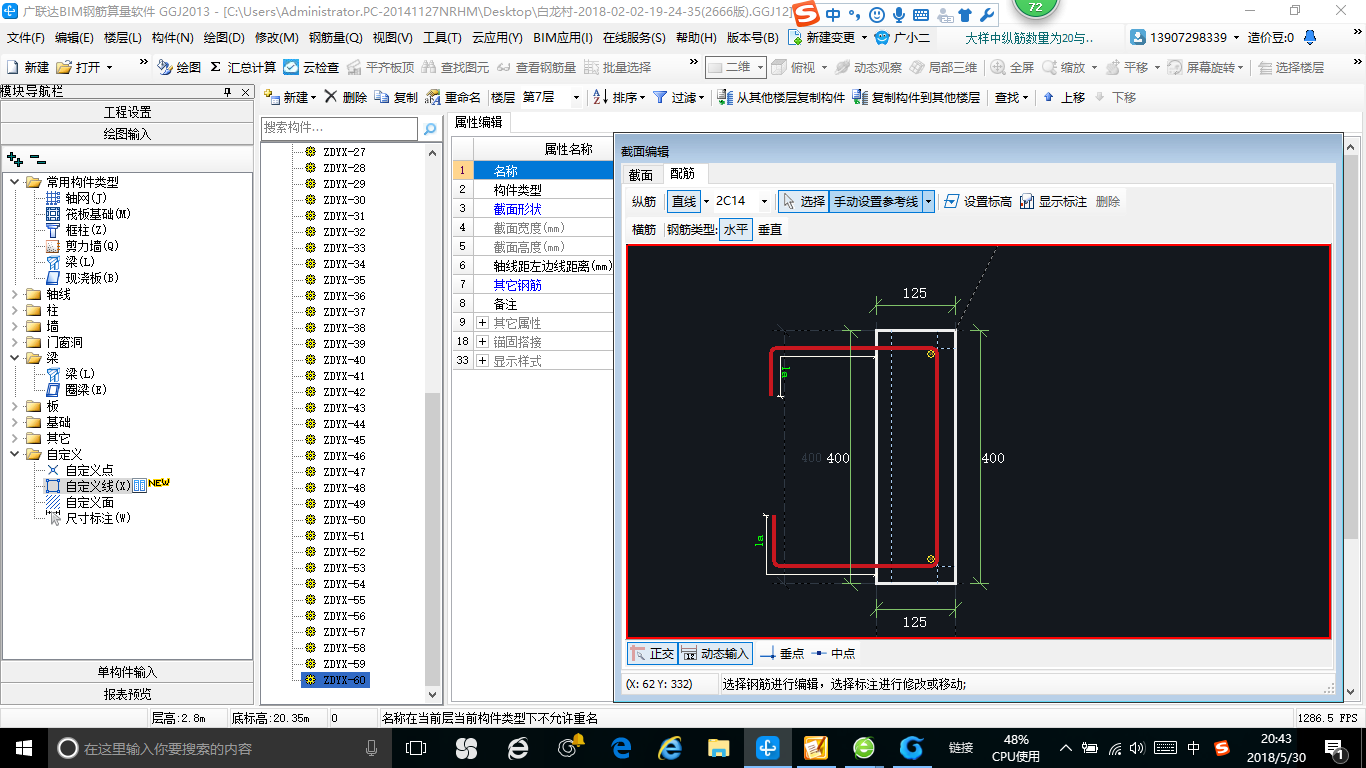Toggle 正交 orthogonal mode
The width and height of the screenshot is (1366, 768).
click(x=652, y=653)
